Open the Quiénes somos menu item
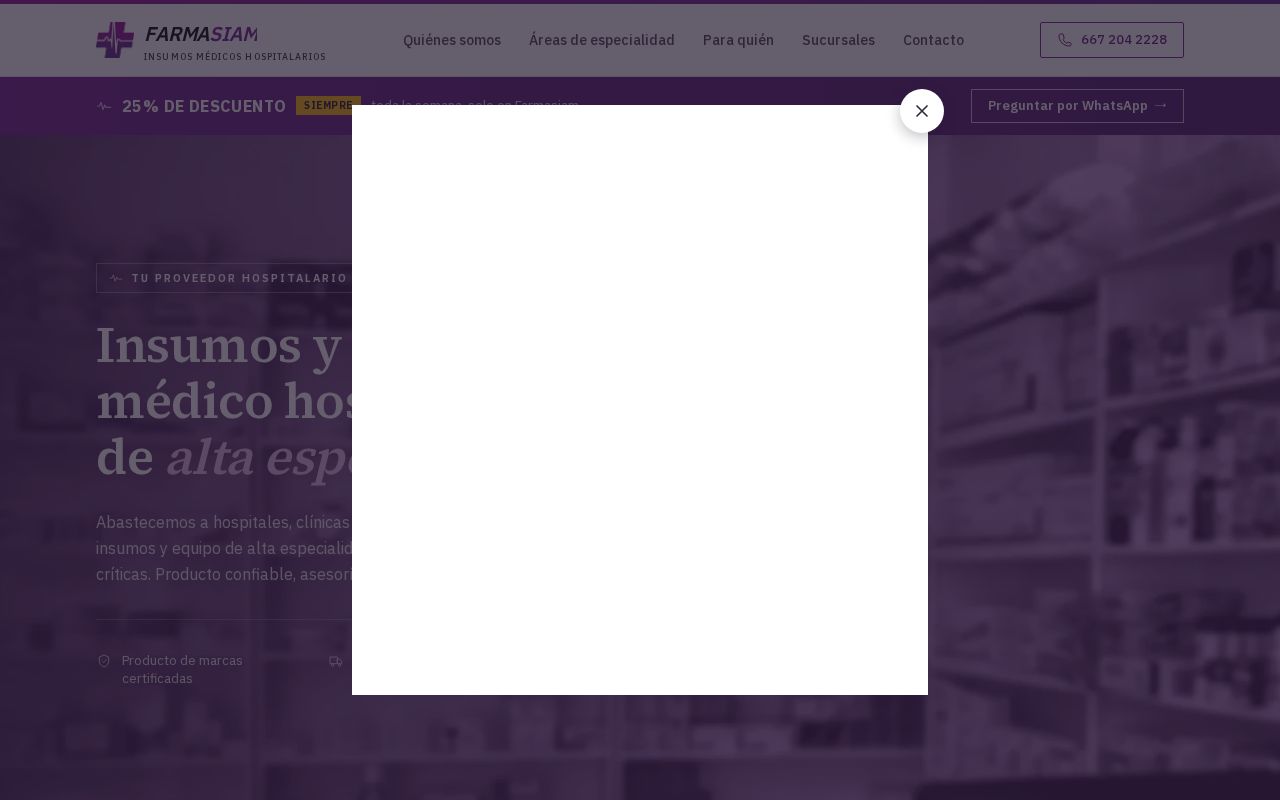Screen dimensions: 1280x800 click(x=452, y=40)
